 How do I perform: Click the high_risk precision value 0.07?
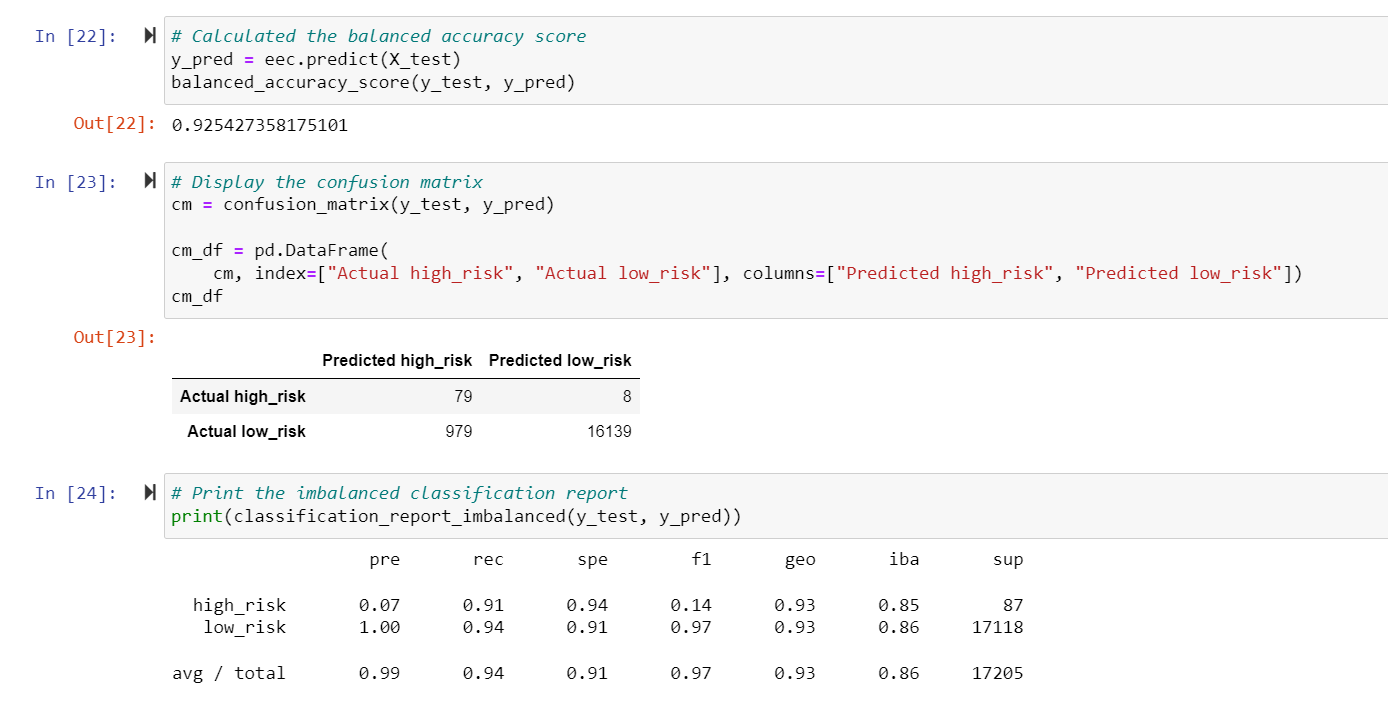coord(380,606)
